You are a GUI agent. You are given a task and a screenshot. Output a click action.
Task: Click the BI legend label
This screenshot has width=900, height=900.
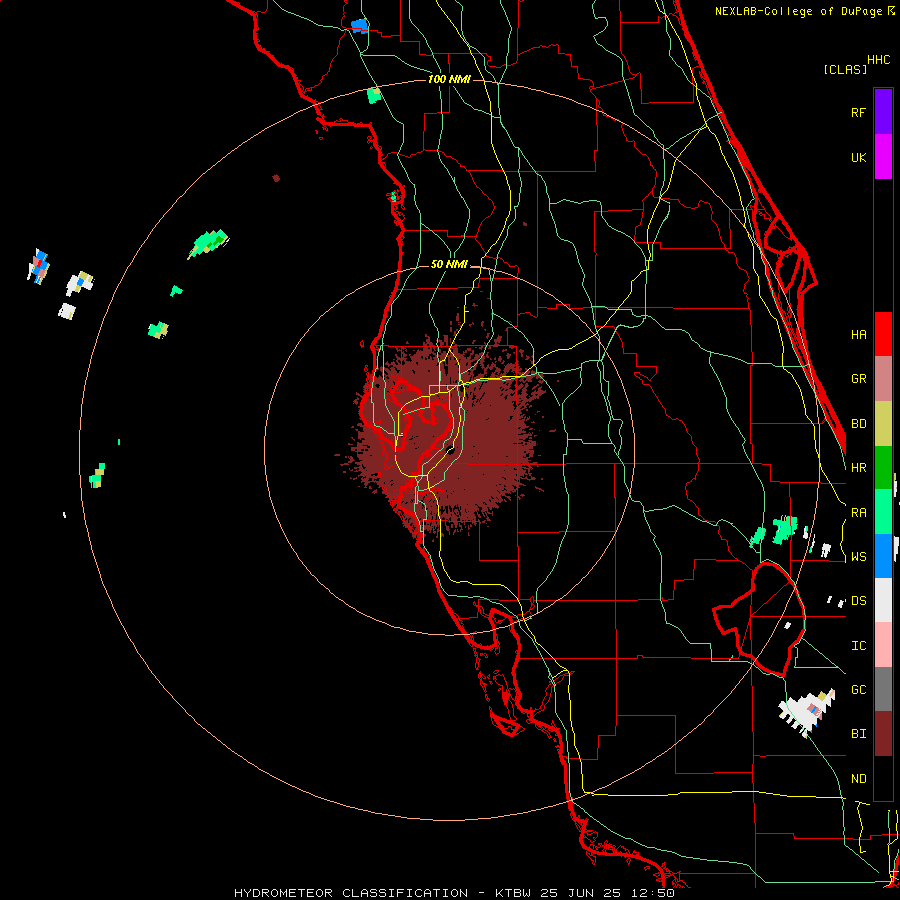coord(858,734)
